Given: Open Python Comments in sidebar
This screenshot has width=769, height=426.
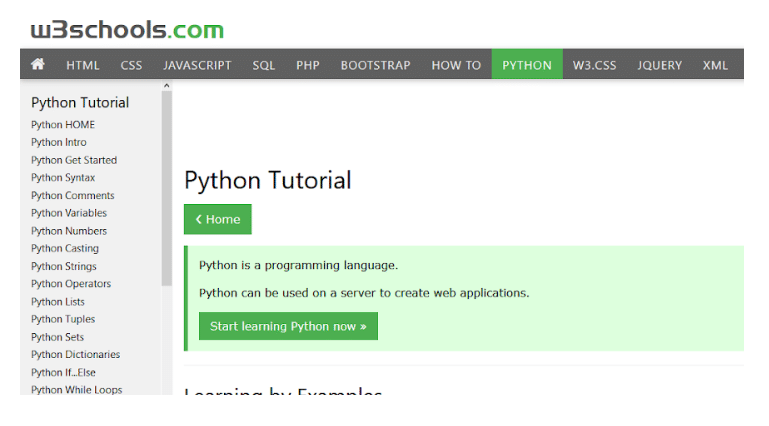Looking at the screenshot, I should pos(73,195).
